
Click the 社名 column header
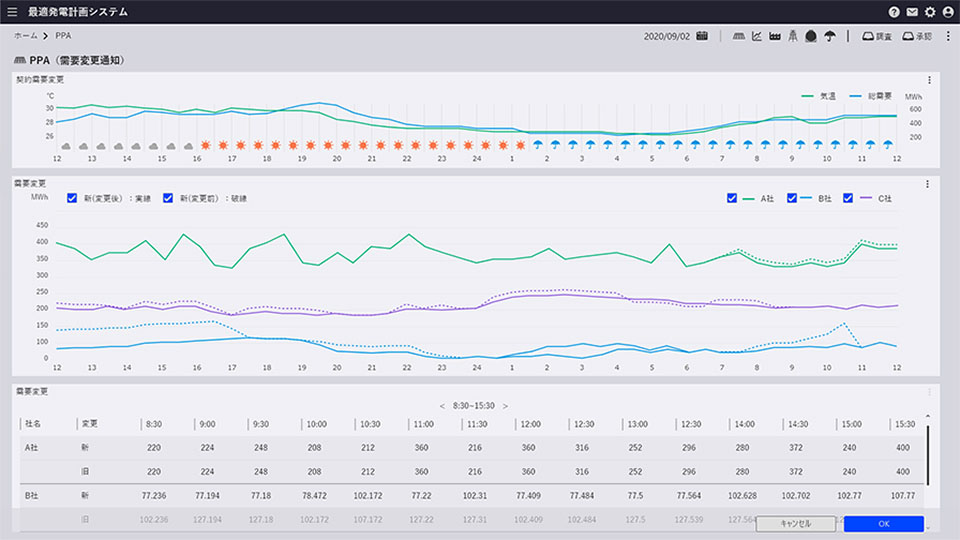click(32, 424)
